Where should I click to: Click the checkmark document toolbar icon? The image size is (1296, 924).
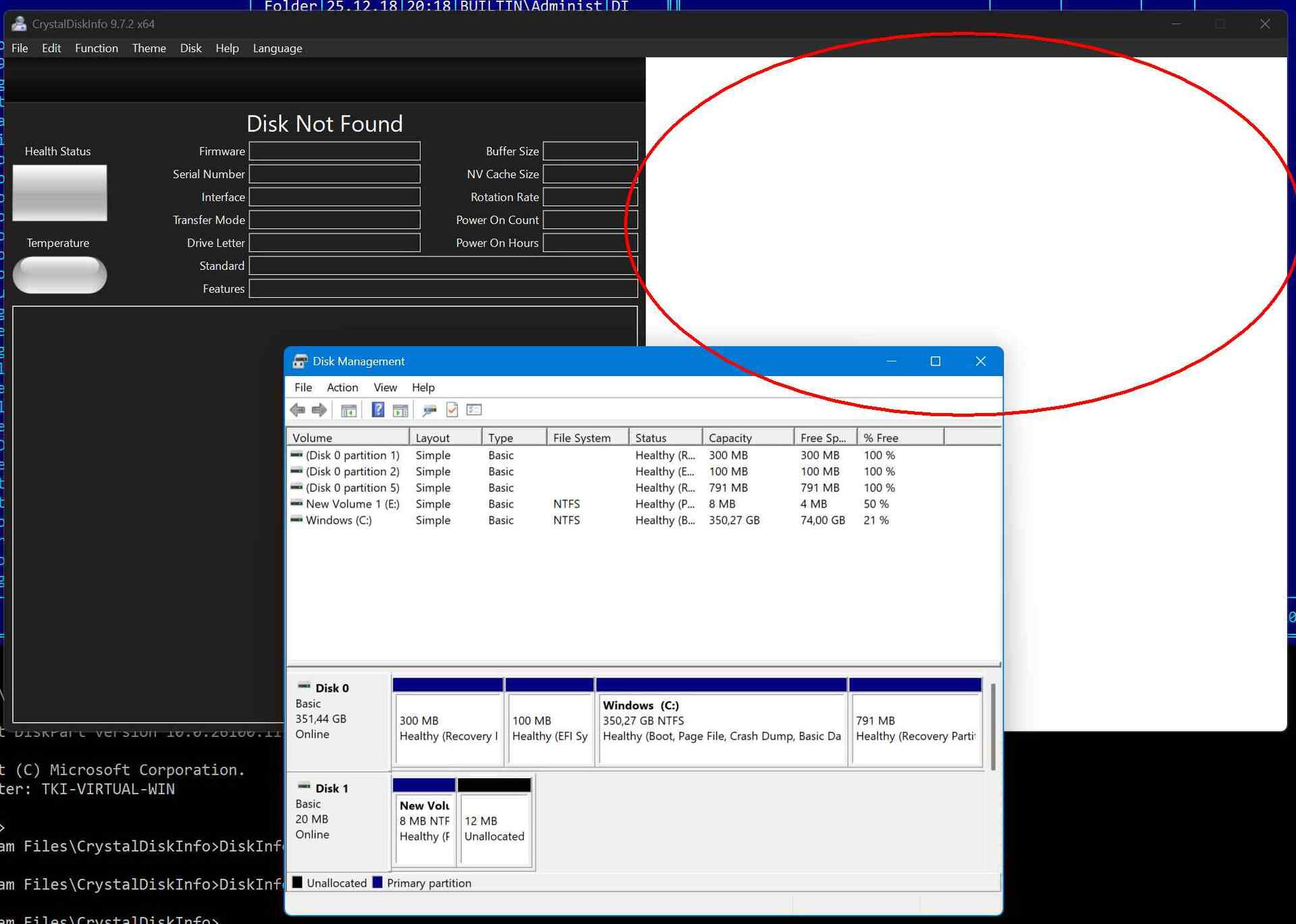[452, 410]
